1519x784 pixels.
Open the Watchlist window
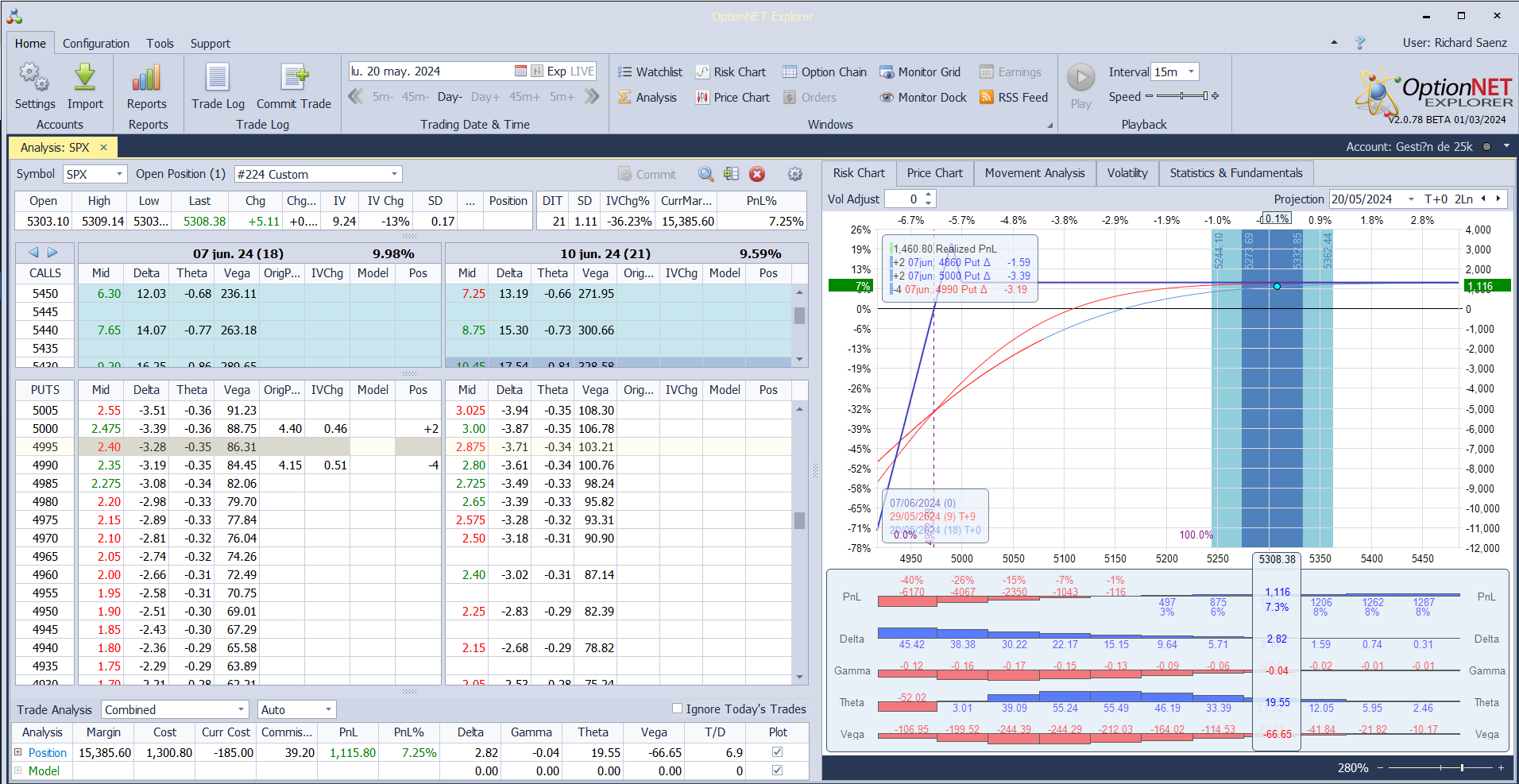click(650, 72)
